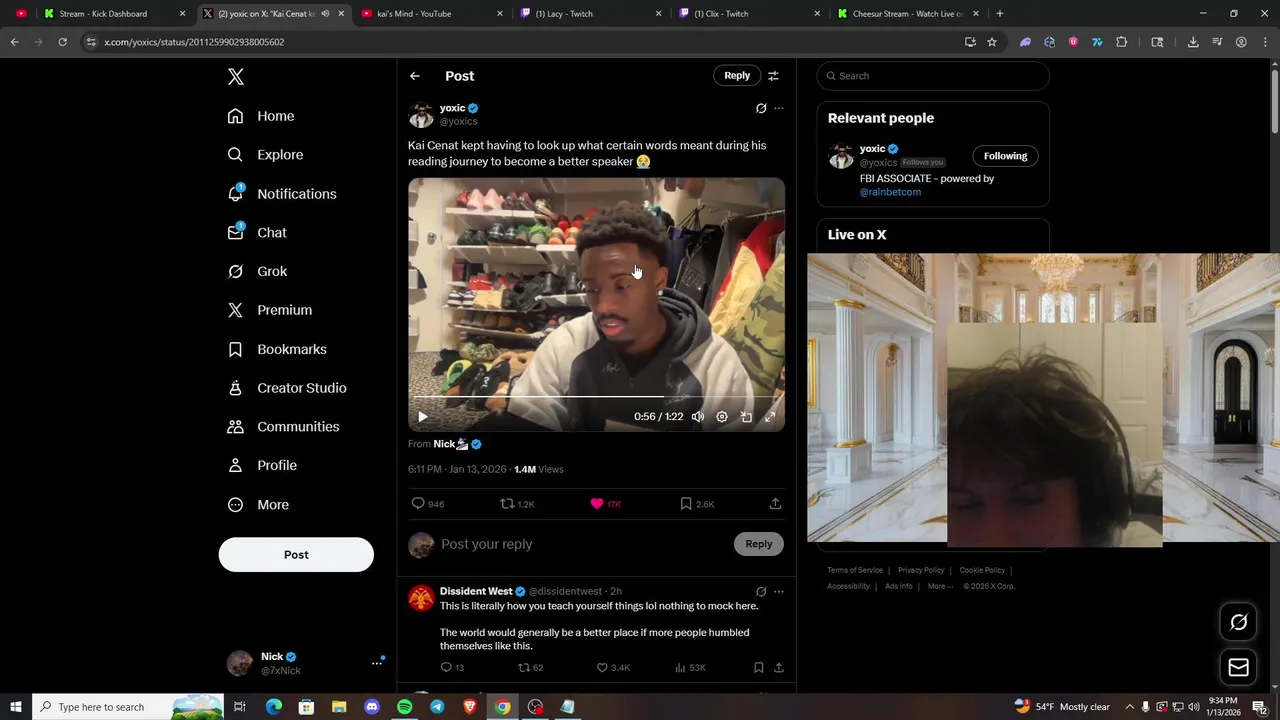Open Dissident West's profile name

point(476,591)
